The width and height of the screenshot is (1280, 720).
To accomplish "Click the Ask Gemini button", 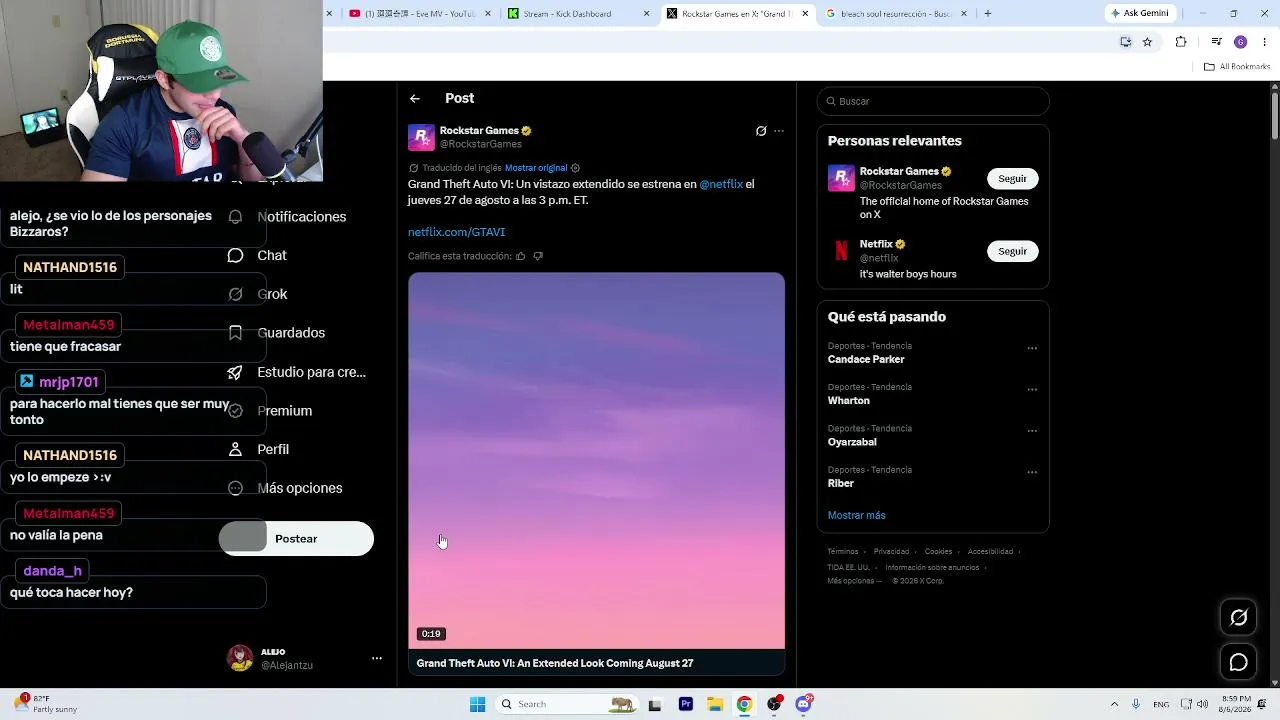I will [1138, 14].
